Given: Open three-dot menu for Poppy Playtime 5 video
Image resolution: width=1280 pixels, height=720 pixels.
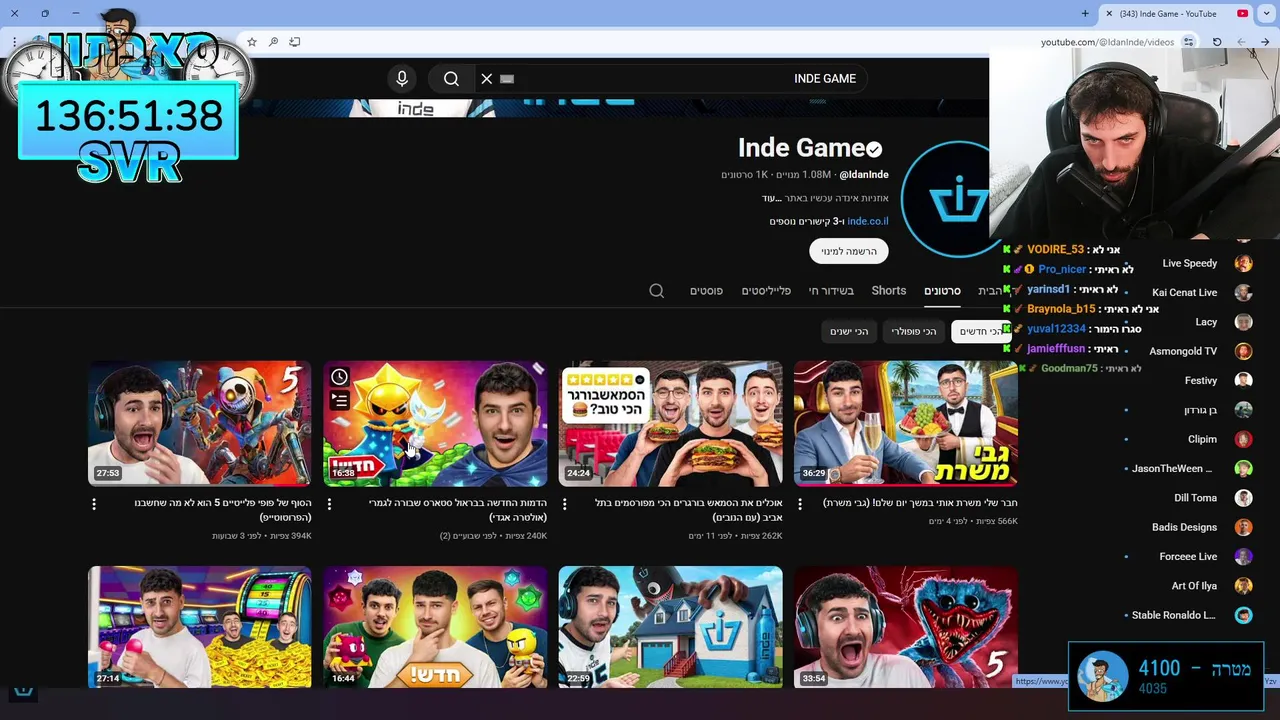Looking at the screenshot, I should (x=94, y=504).
